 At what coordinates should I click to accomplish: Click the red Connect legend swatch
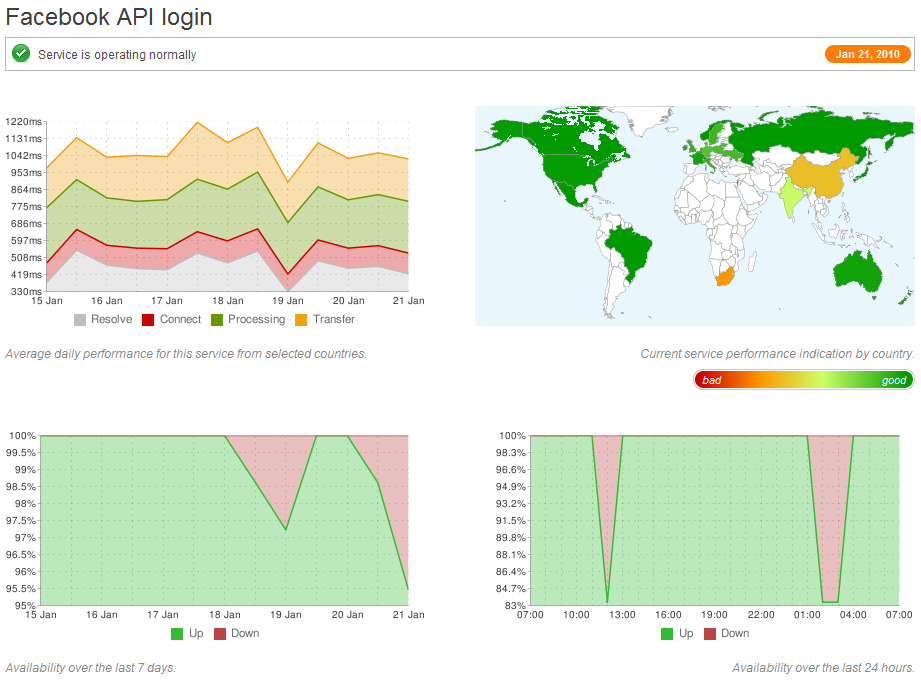[148, 320]
